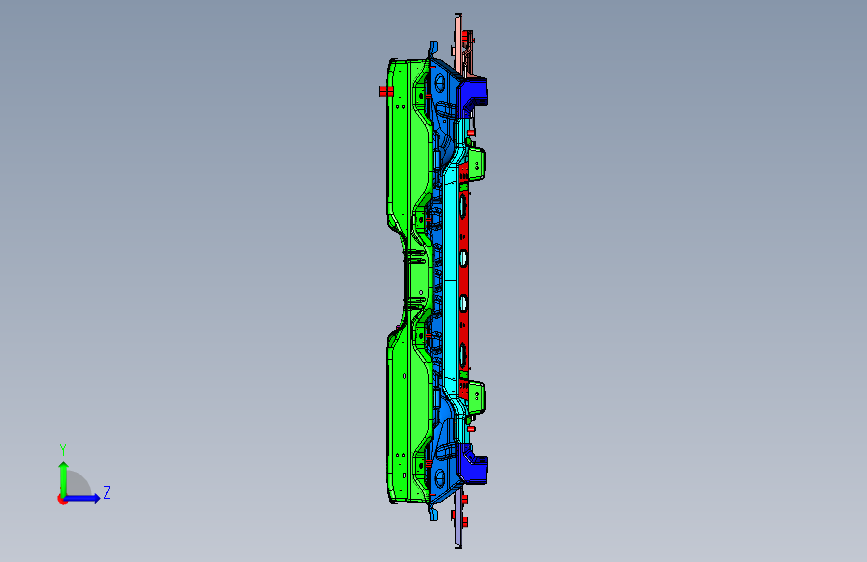Click the Z label on the axis triad
Image resolution: width=867 pixels, height=562 pixels.
pyautogui.click(x=107, y=493)
